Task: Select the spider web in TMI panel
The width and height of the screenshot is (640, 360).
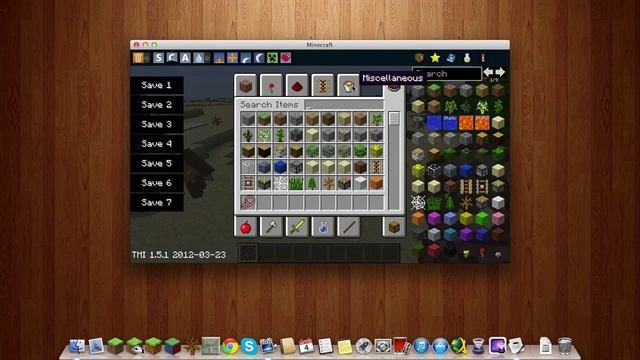Action: [x=418, y=202]
